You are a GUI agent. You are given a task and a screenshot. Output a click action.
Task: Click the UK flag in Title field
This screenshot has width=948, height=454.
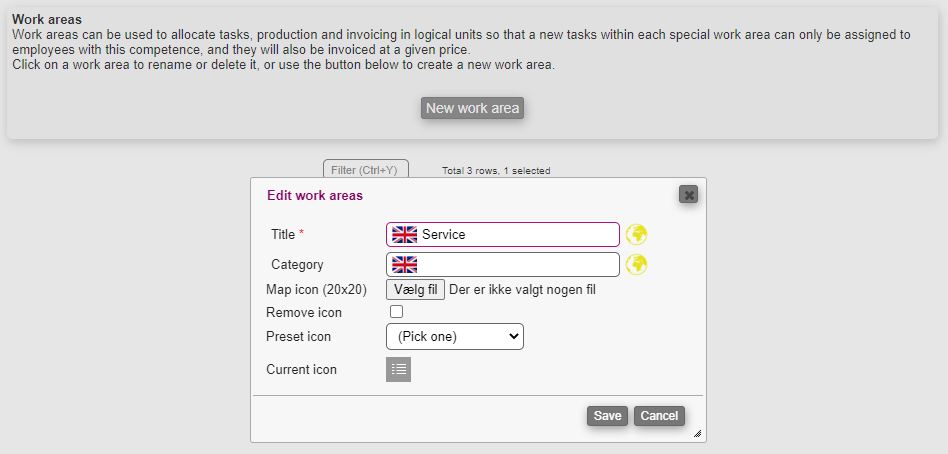[x=404, y=234]
